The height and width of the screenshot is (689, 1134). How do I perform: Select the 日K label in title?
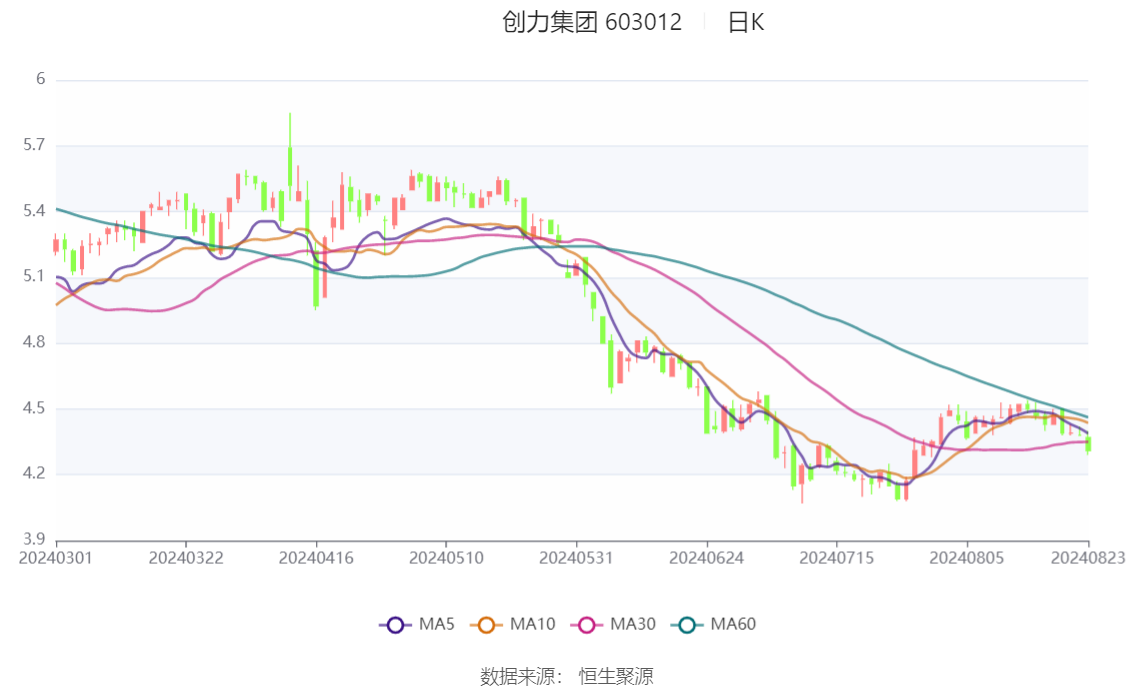pyautogui.click(x=746, y=22)
